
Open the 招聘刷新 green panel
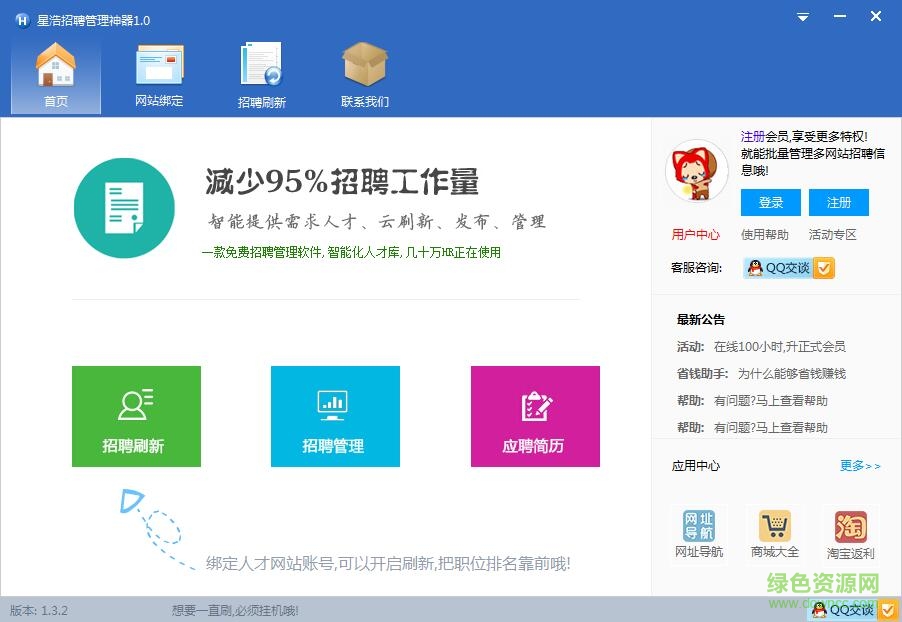(x=136, y=416)
